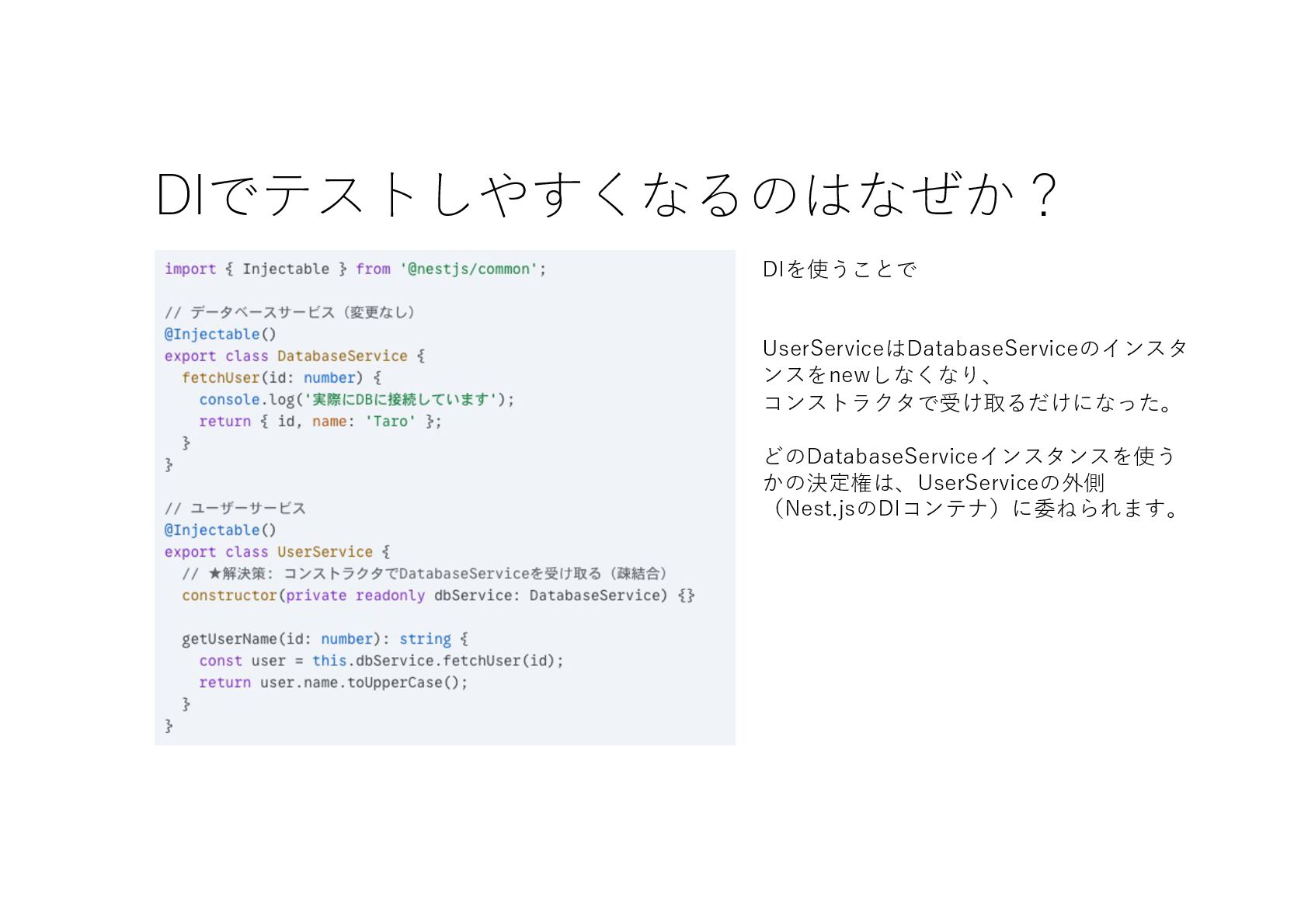The width and height of the screenshot is (1308, 924).
Task: Click the text 'コンストラクタで受け取るだけになった。'
Action: (969, 402)
